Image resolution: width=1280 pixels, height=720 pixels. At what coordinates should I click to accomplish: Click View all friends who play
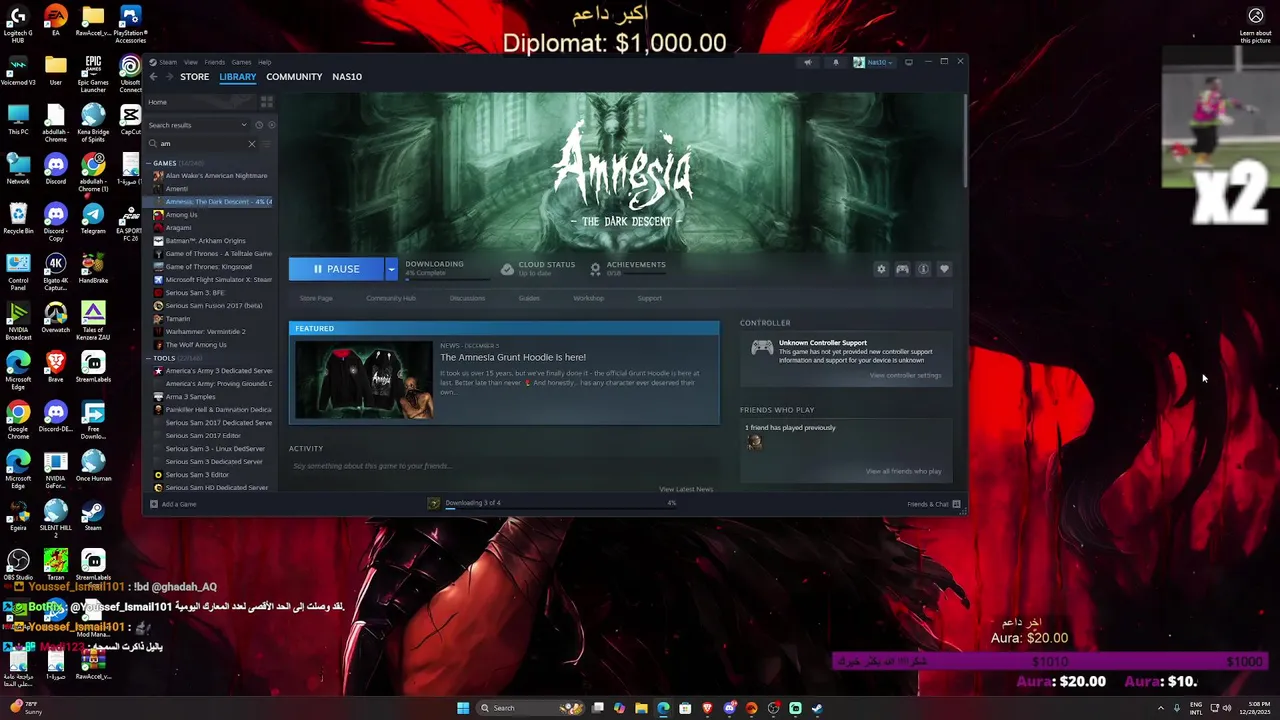[x=903, y=471]
